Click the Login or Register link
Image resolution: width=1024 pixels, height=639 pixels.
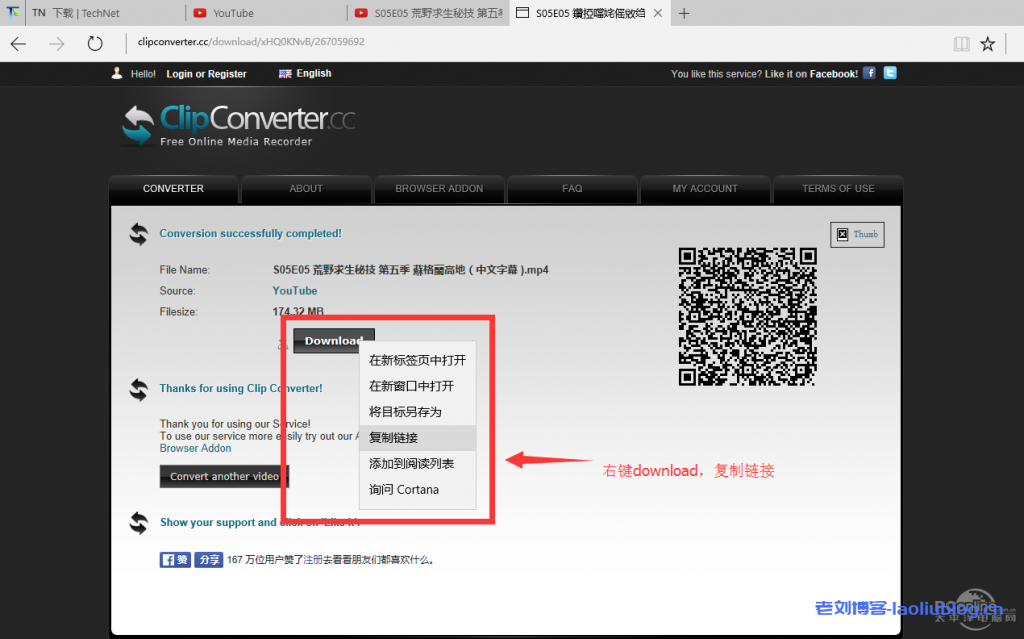pyautogui.click(x=206, y=74)
